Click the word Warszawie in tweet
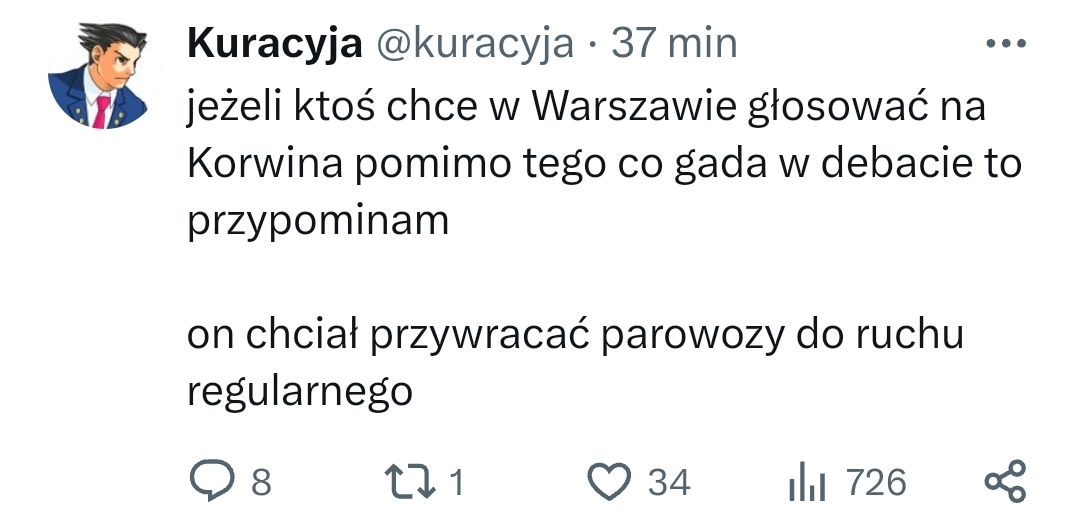 (634, 106)
